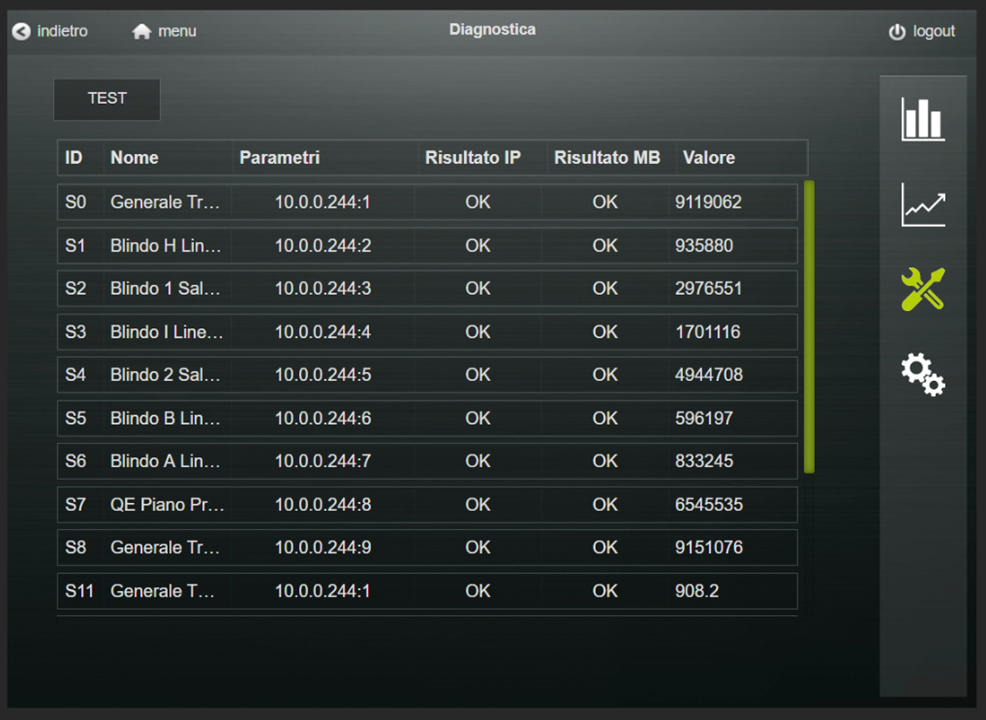This screenshot has width=986, height=720.
Task: Select row S0 Generale Tr…
Action: point(427,202)
